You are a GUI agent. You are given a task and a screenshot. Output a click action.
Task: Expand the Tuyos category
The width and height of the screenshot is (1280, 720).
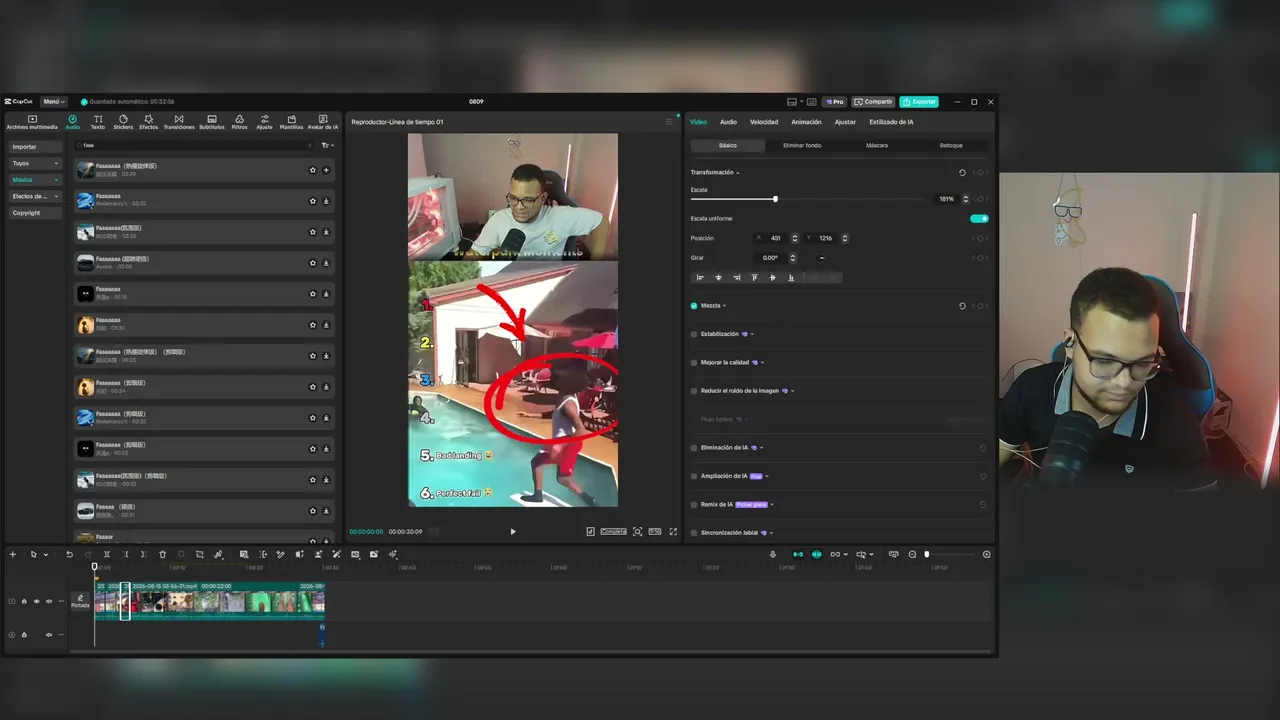(x=35, y=163)
